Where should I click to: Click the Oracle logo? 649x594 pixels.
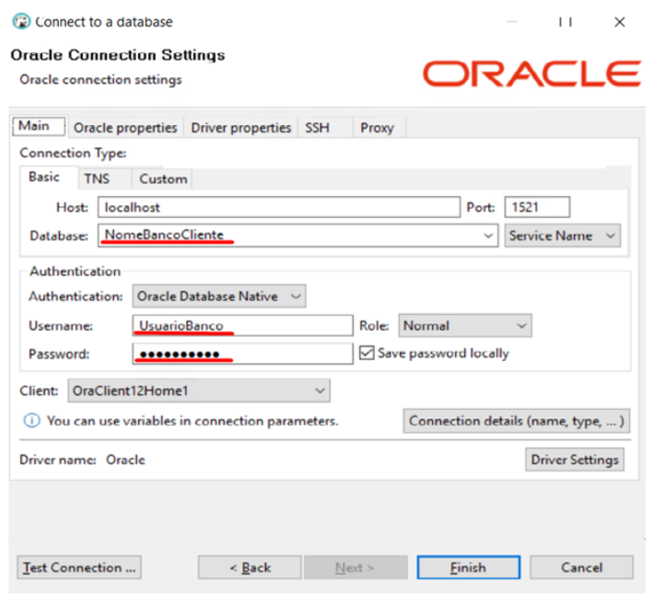[531, 74]
